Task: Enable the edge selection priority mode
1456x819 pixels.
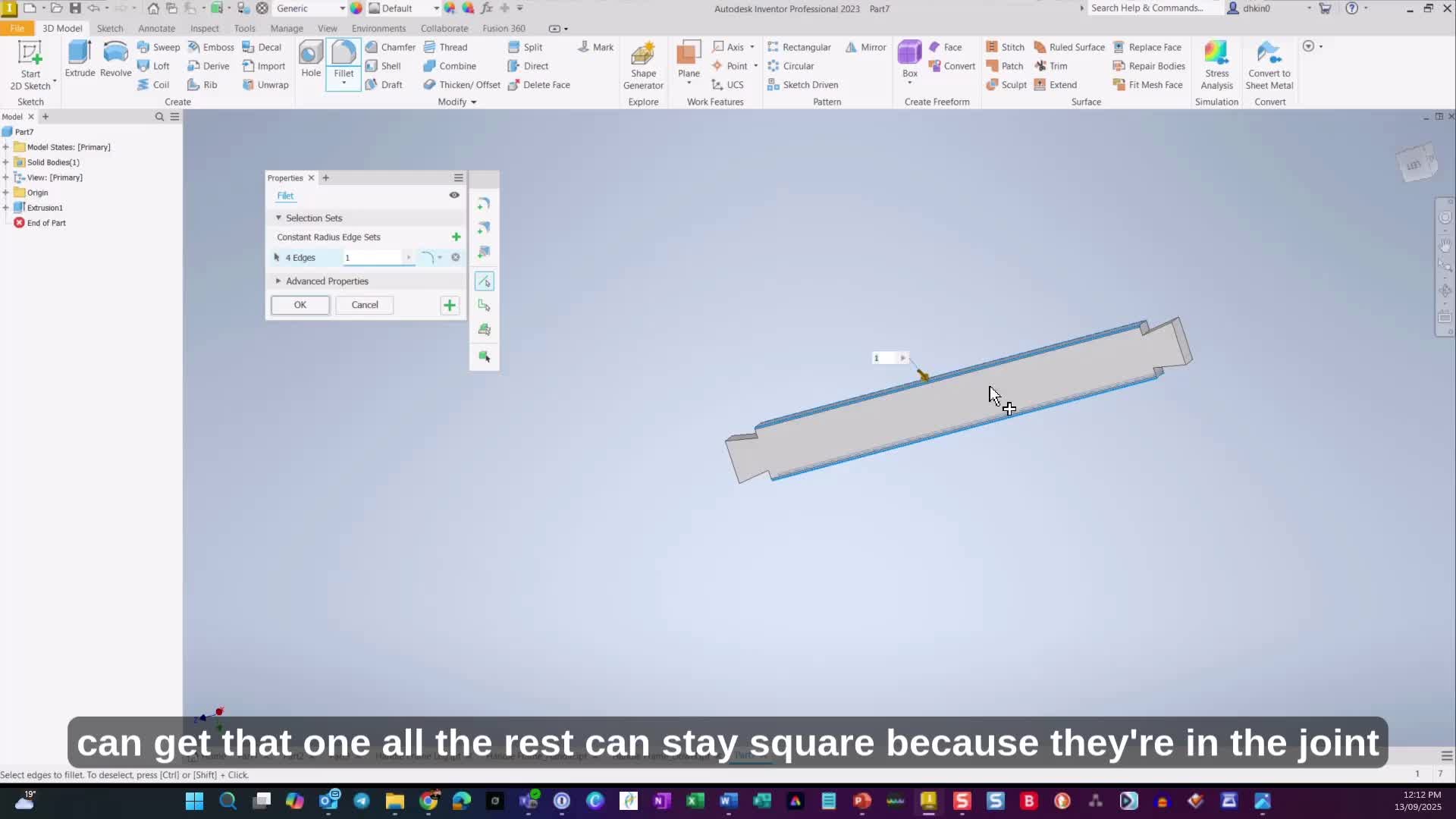Action: [484, 281]
